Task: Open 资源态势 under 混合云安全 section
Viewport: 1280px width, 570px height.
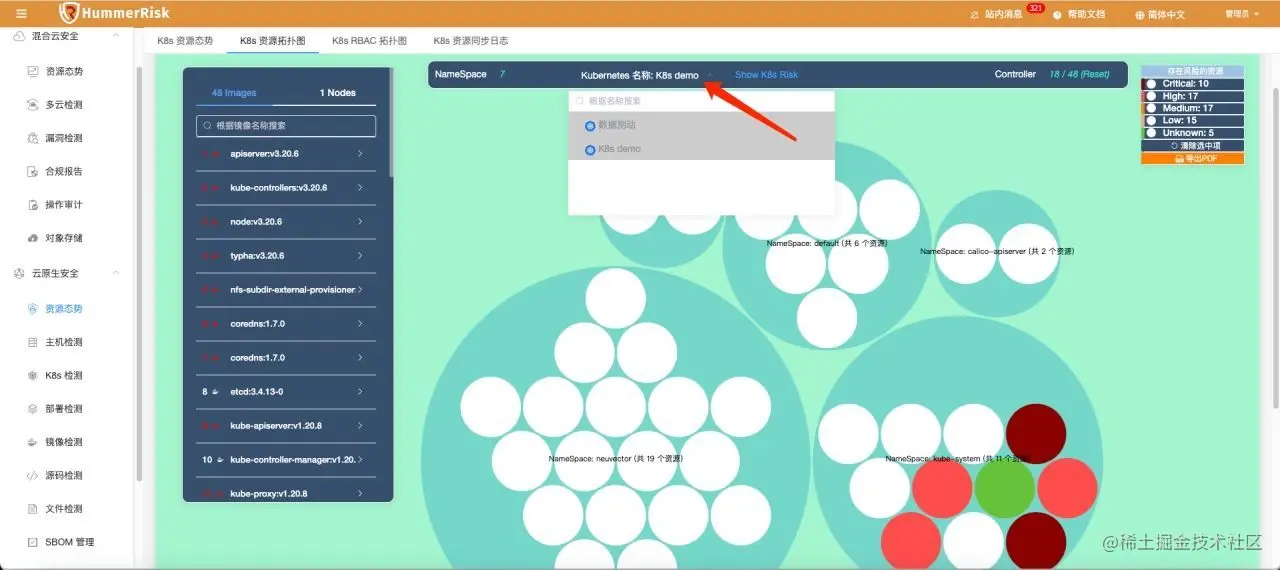Action: pos(64,71)
